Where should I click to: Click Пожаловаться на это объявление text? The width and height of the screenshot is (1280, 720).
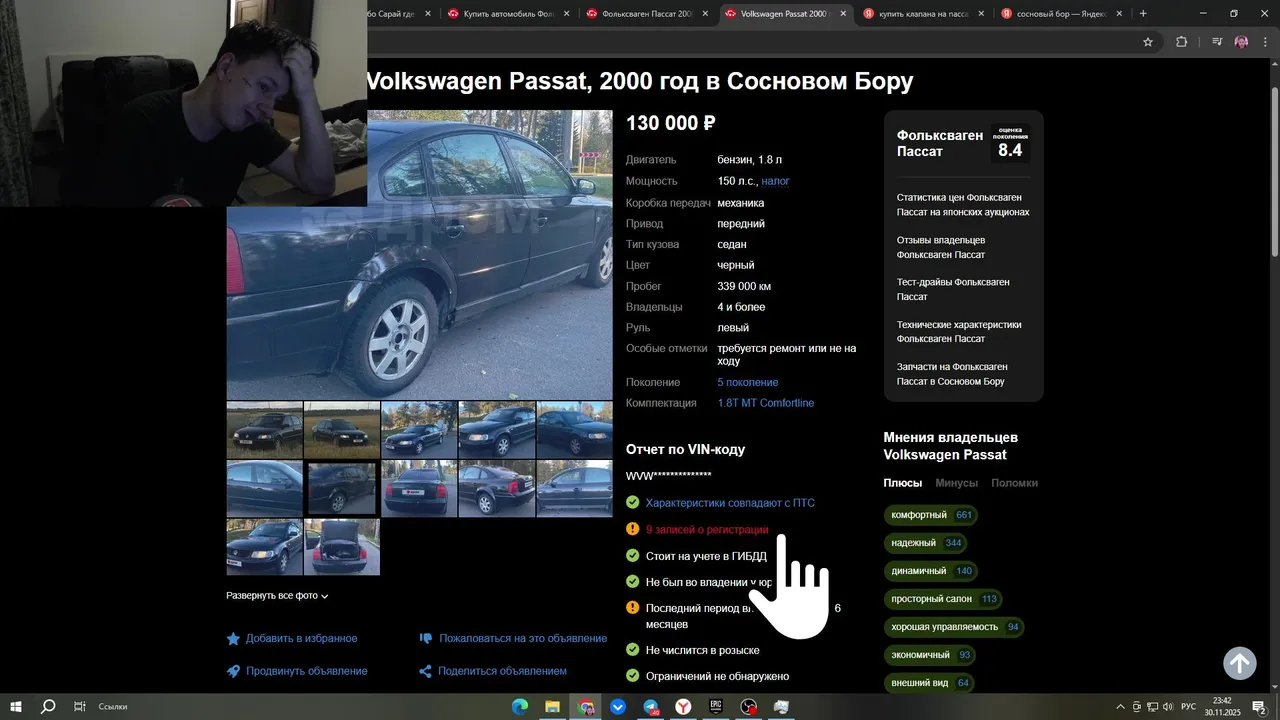point(523,638)
